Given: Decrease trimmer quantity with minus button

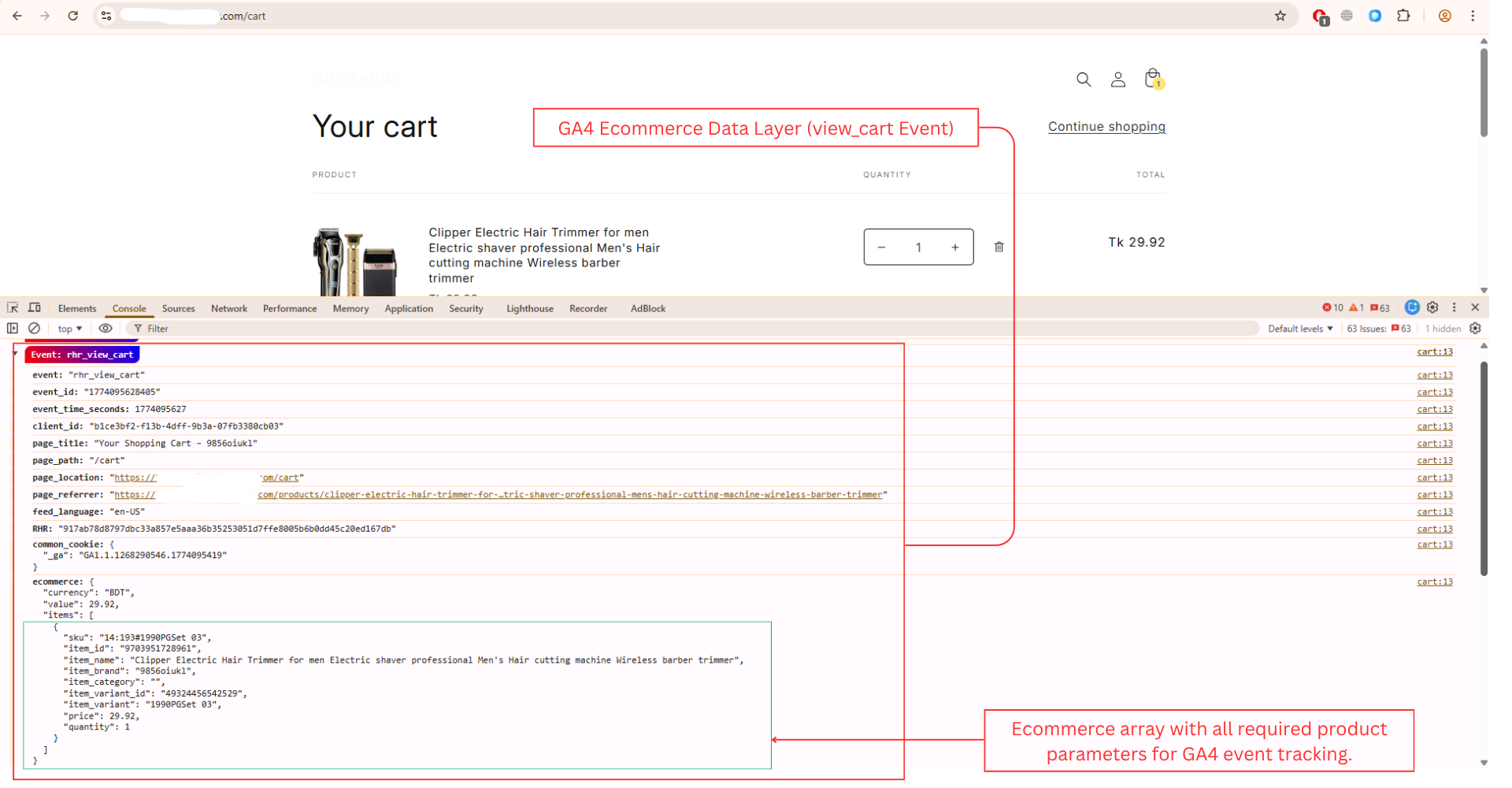Looking at the screenshot, I should 882,247.
